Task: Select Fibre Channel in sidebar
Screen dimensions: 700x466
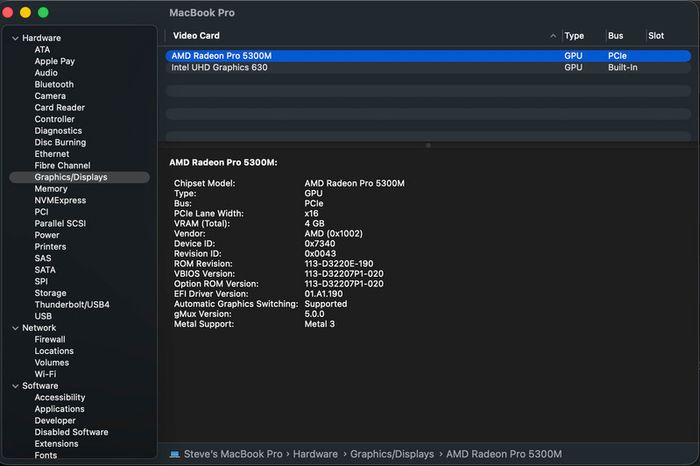Action: click(x=62, y=166)
